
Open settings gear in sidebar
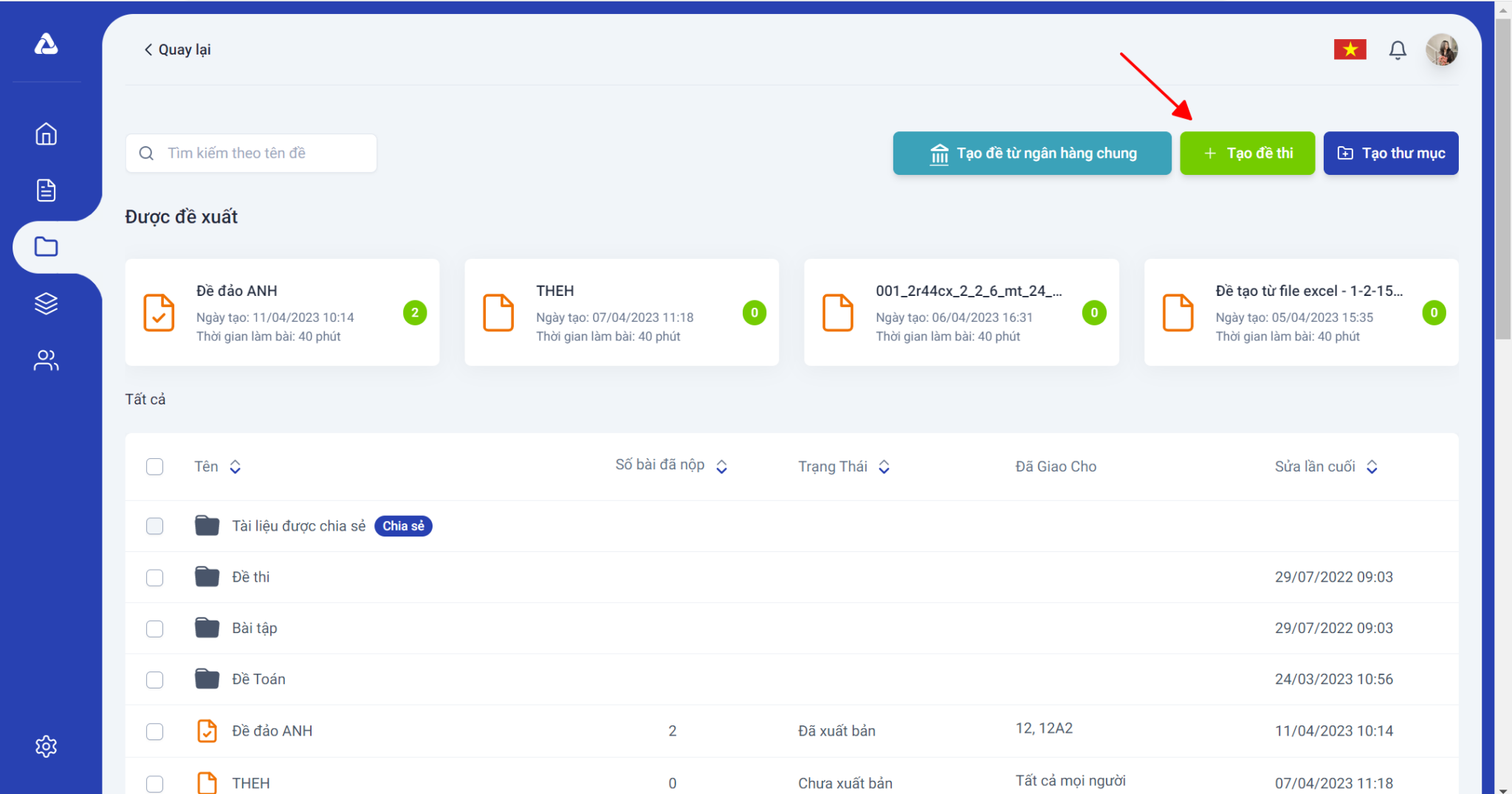coord(46,746)
